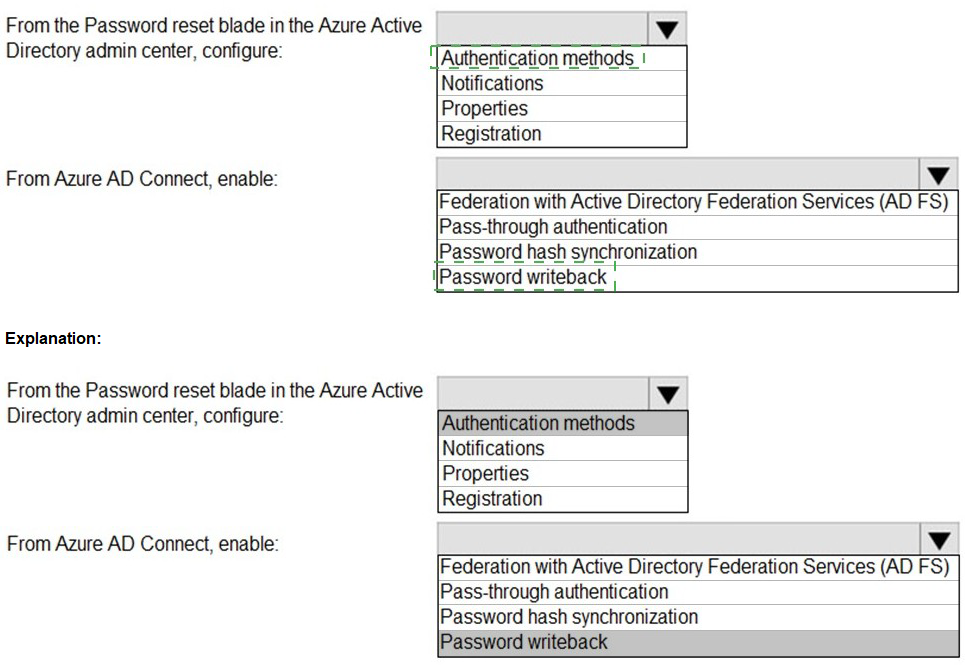Click the green-outlined Password writeback option
The image size is (967, 669).
[x=523, y=277]
